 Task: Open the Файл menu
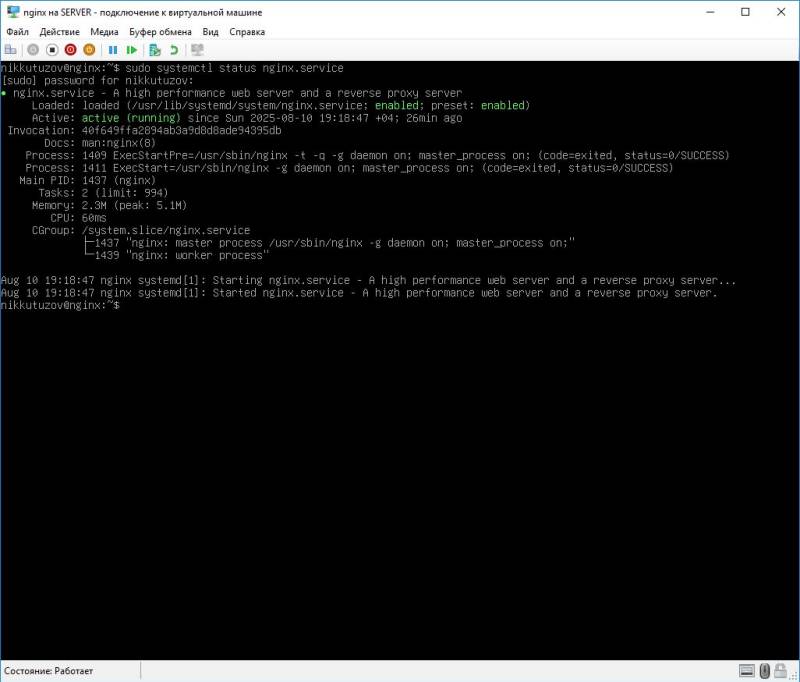pos(15,31)
